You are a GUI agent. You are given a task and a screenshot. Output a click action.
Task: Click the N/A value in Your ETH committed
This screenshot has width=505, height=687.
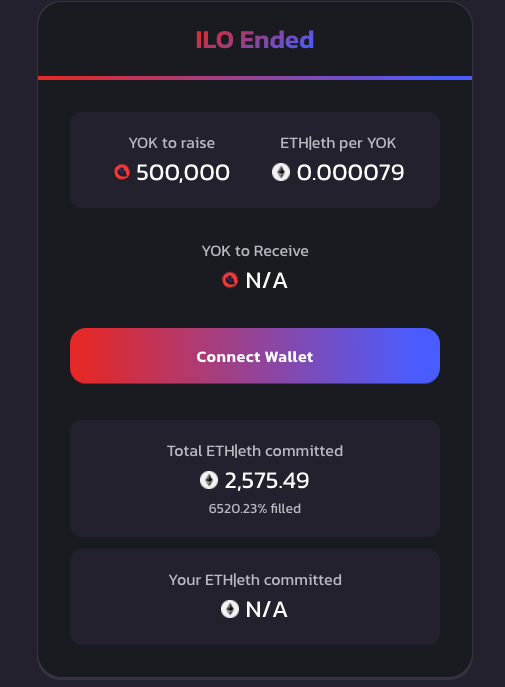click(266, 609)
